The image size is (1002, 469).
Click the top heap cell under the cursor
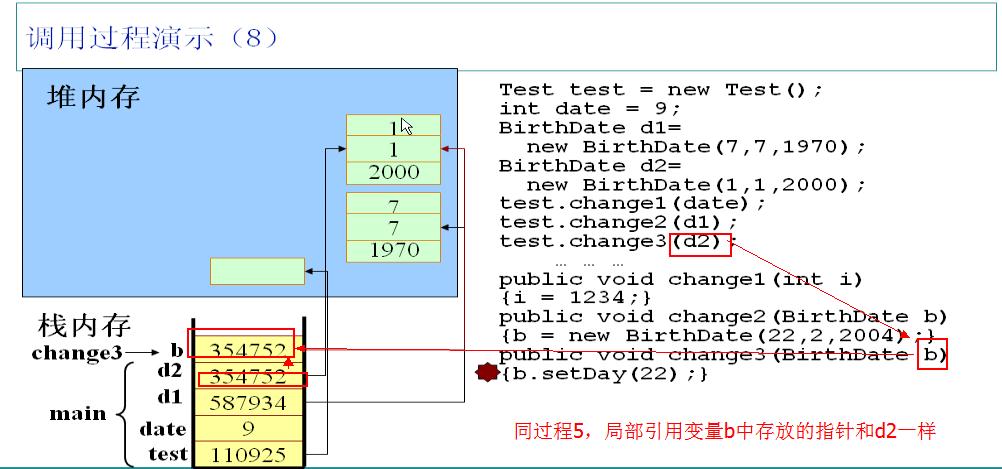tap(393, 127)
